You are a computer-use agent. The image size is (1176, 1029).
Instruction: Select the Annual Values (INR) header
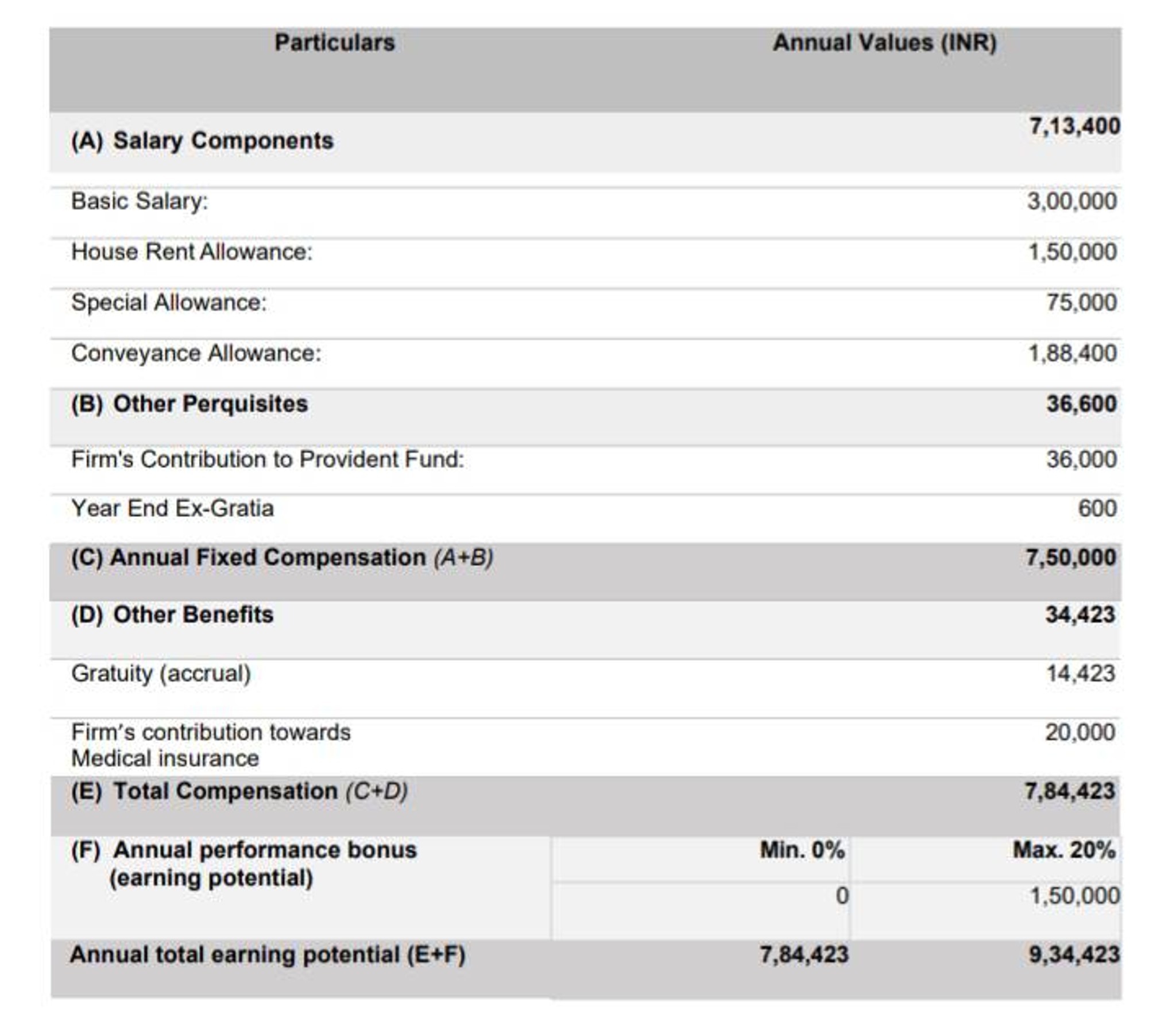click(884, 43)
